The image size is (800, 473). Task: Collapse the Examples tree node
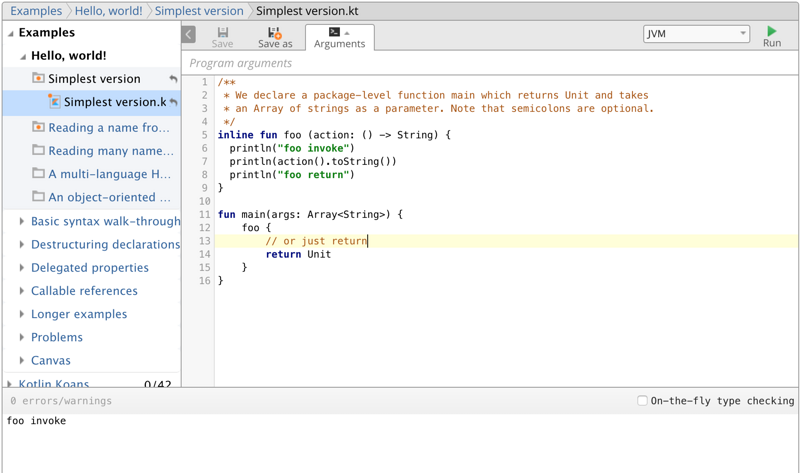tap(11, 33)
